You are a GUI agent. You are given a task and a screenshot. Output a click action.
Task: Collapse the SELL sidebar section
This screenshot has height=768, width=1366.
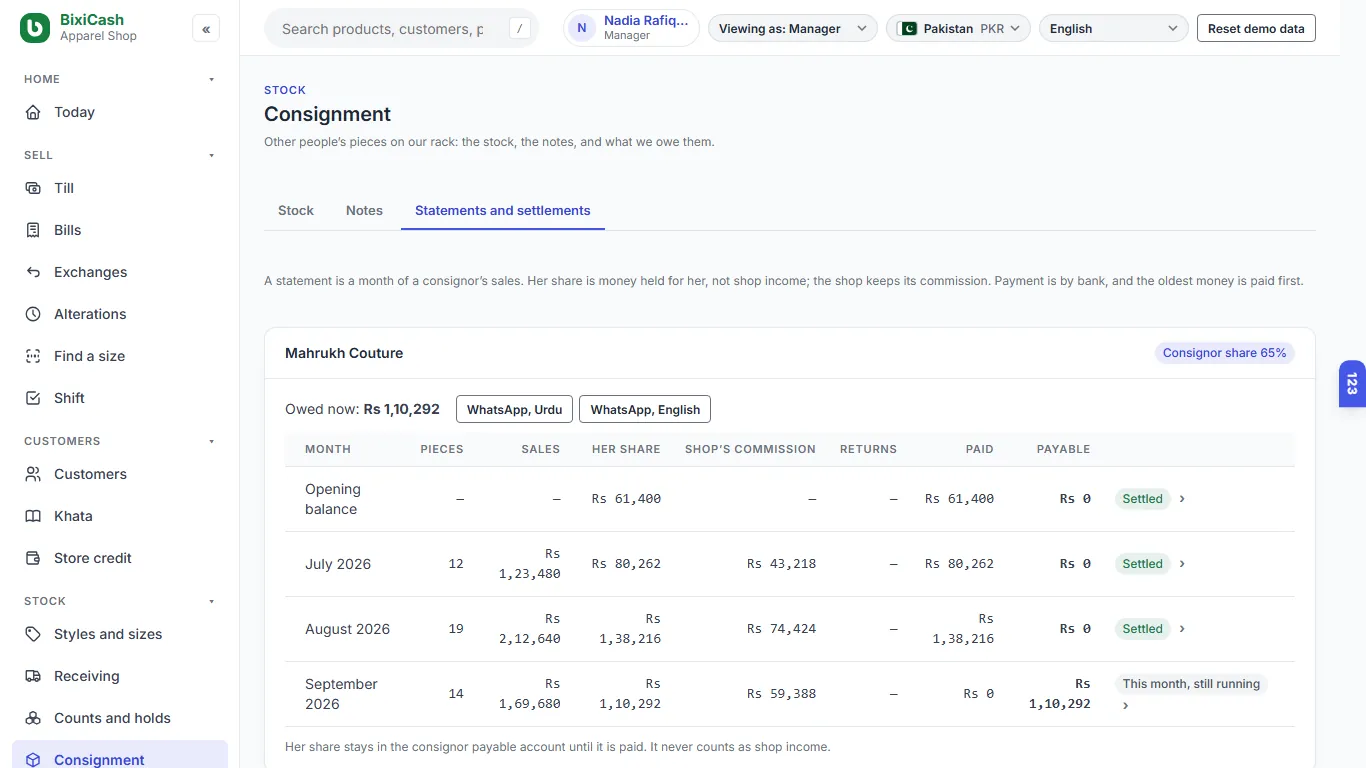(x=211, y=155)
